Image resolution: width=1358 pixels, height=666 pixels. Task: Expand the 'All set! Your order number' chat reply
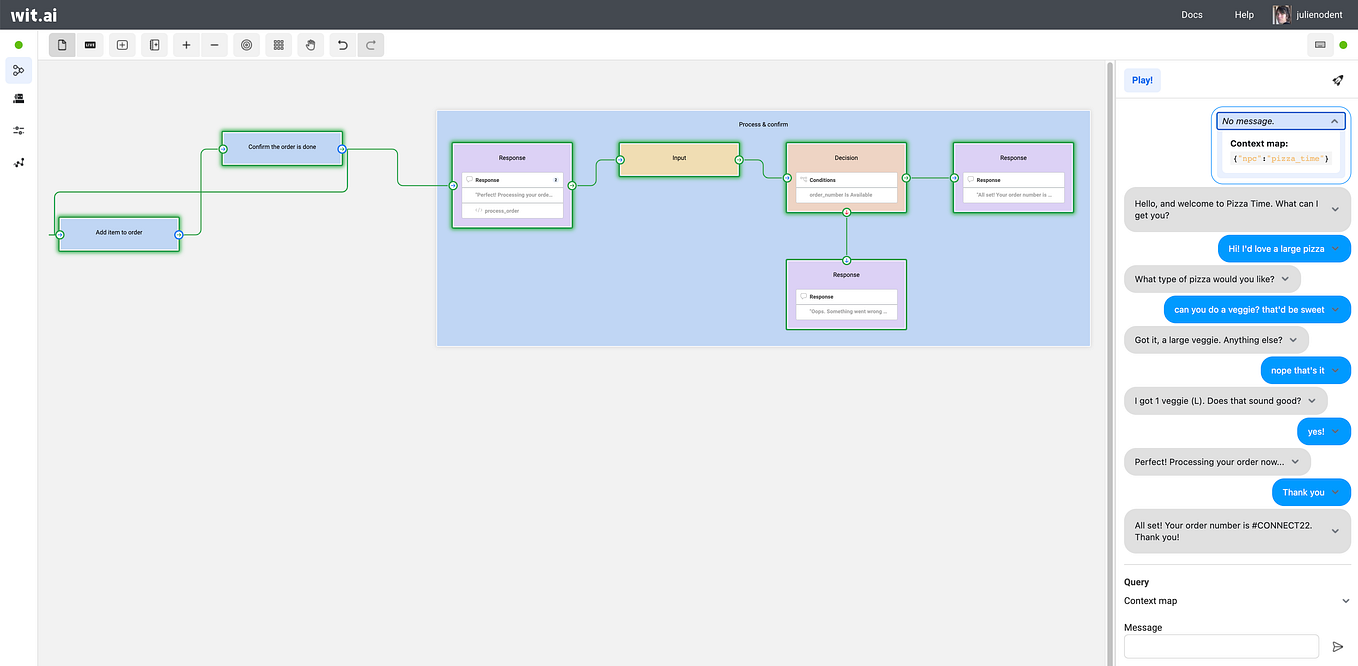1334,531
